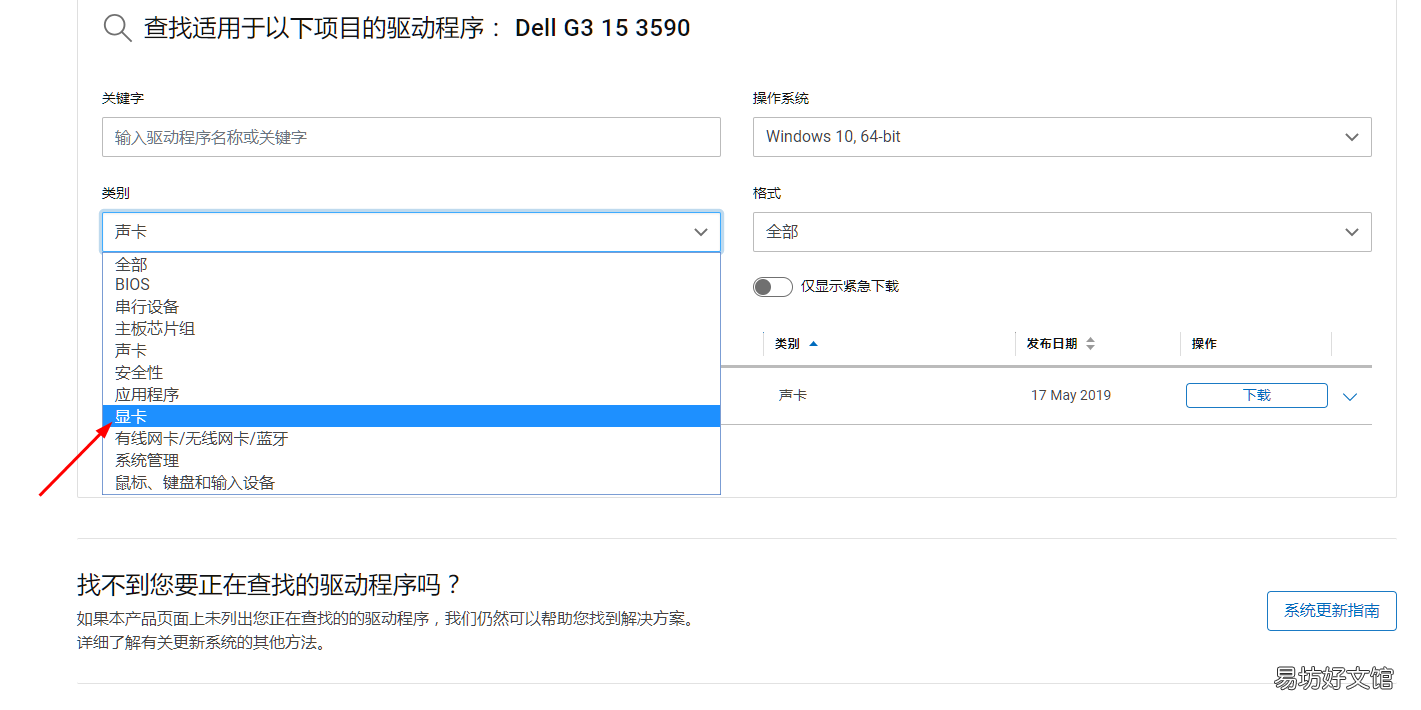The height and width of the screenshot is (710, 1421).
Task: Expand the 声卡 driver row details chevron
Action: pos(1350,397)
